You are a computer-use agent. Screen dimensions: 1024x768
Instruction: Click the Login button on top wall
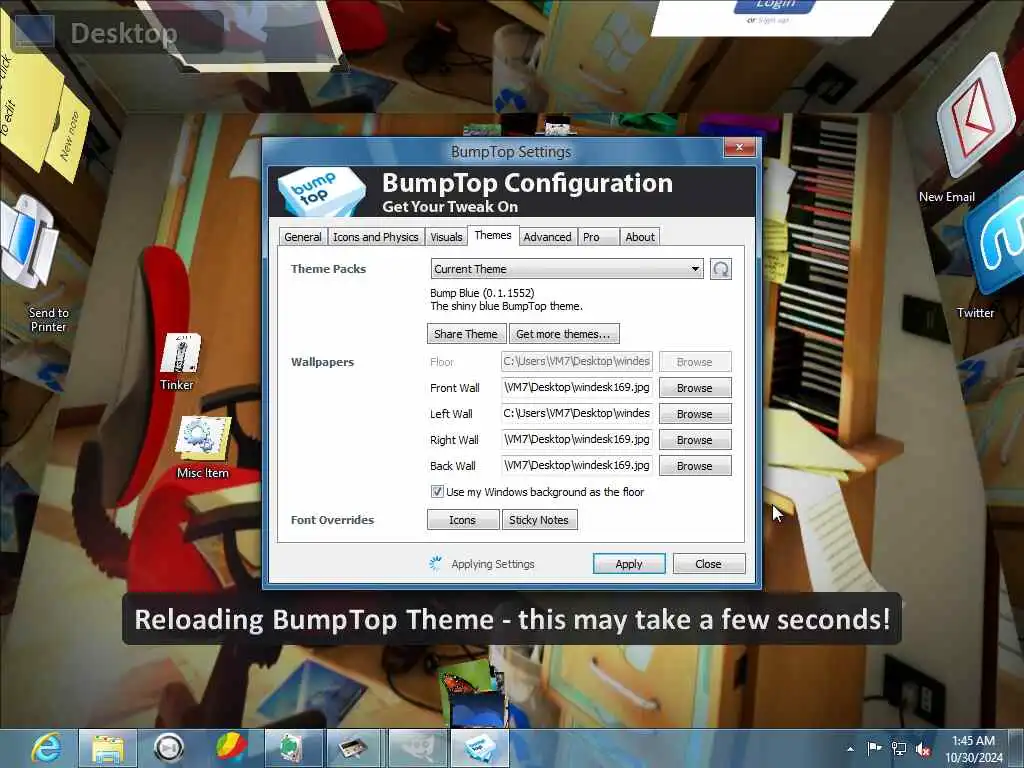pos(775,5)
